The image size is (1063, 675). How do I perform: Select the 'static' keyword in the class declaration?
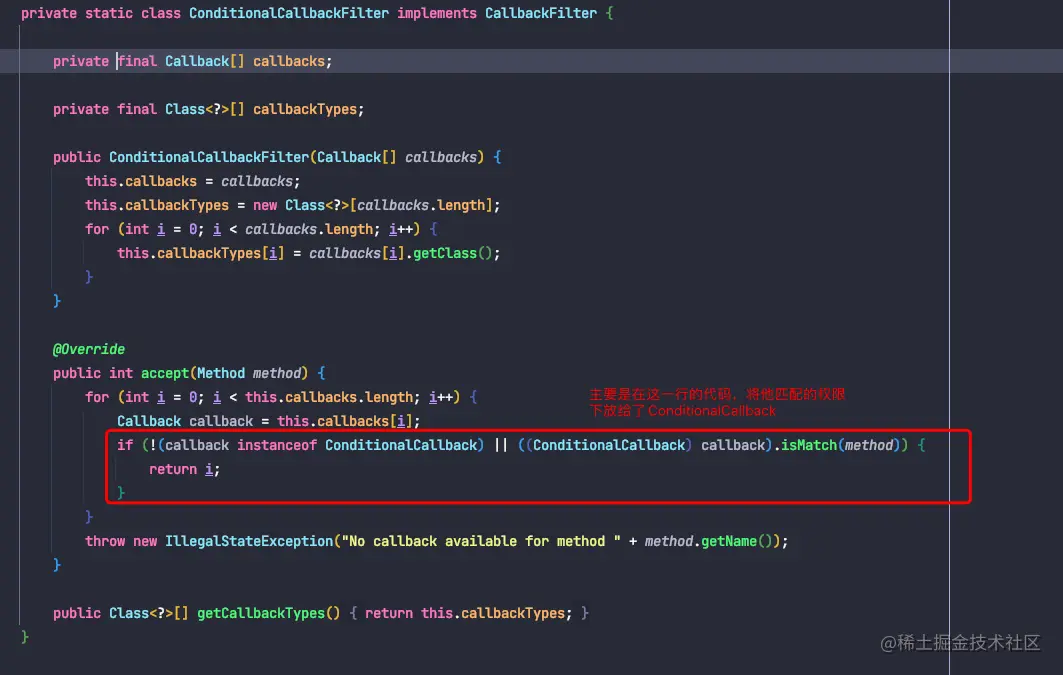click(x=108, y=13)
